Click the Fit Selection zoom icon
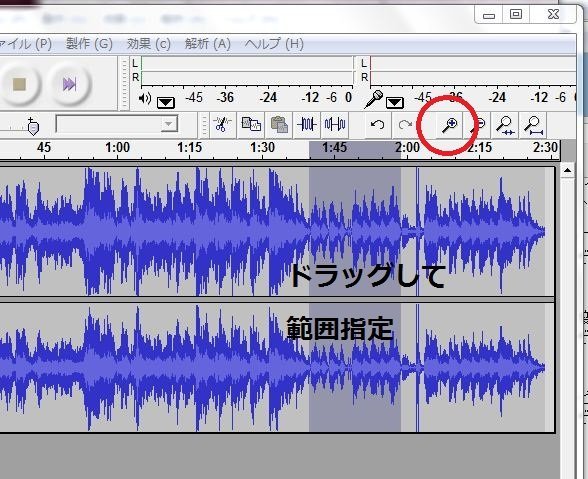The width and height of the screenshot is (588, 479). pyautogui.click(x=505, y=125)
